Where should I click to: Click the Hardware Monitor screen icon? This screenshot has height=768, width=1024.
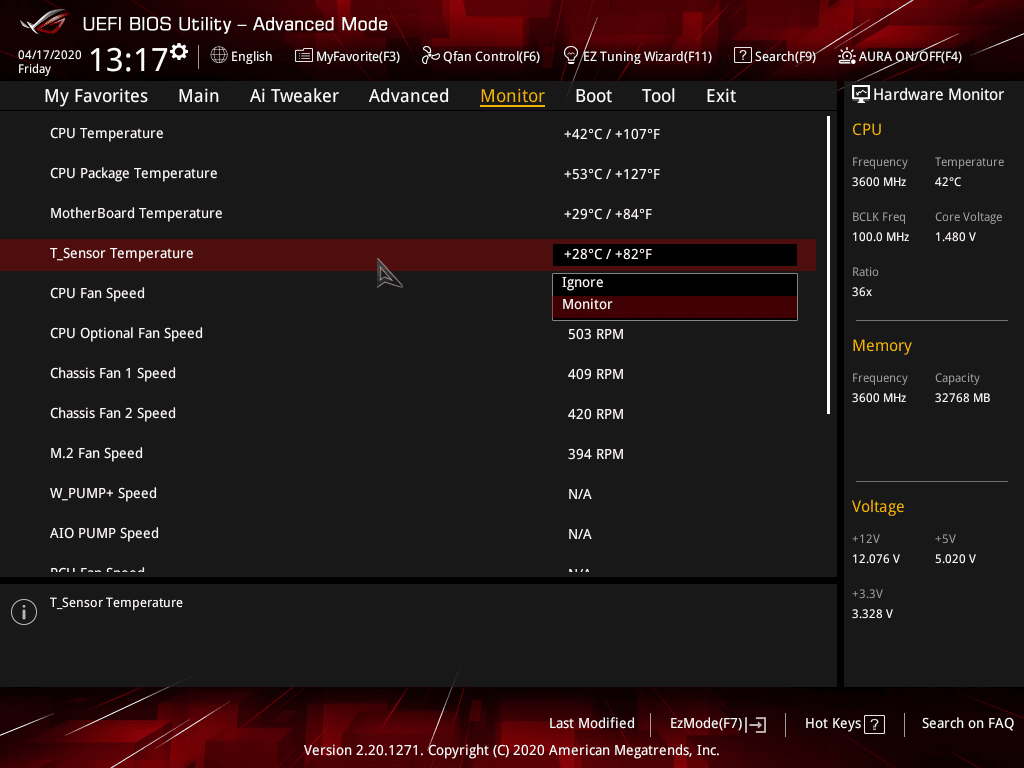(x=861, y=95)
